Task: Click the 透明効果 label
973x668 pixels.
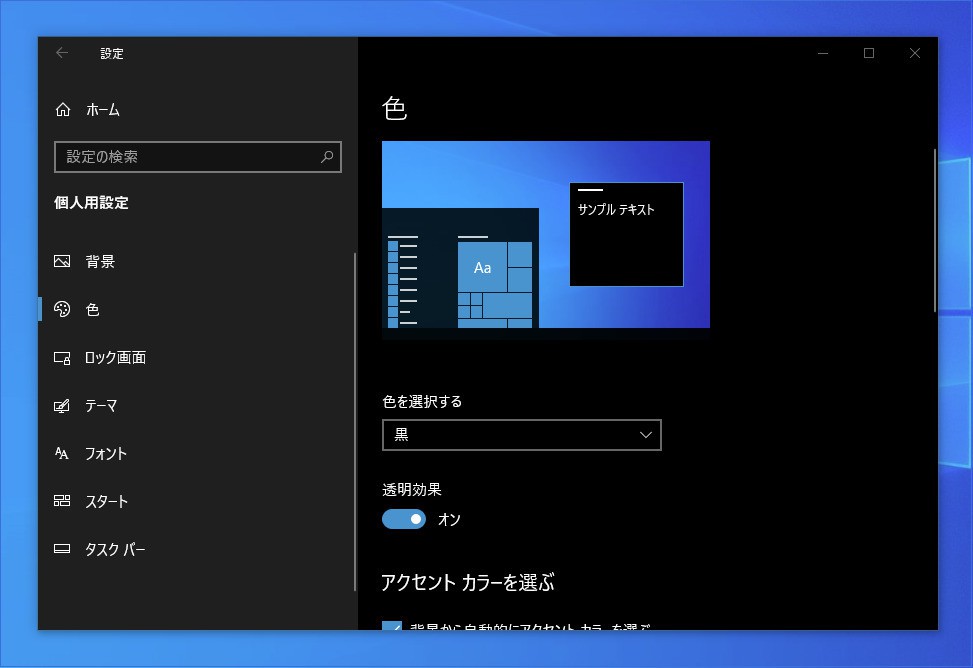Action: pos(412,490)
